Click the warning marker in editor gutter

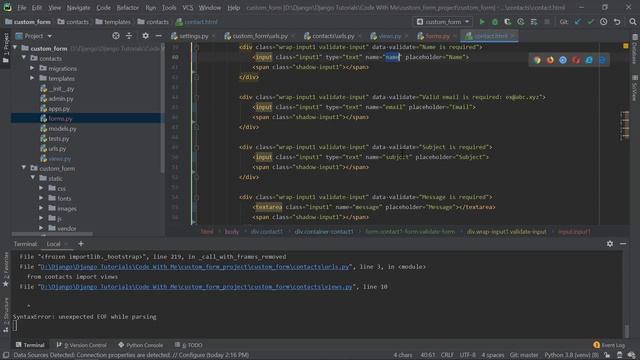coord(626,46)
